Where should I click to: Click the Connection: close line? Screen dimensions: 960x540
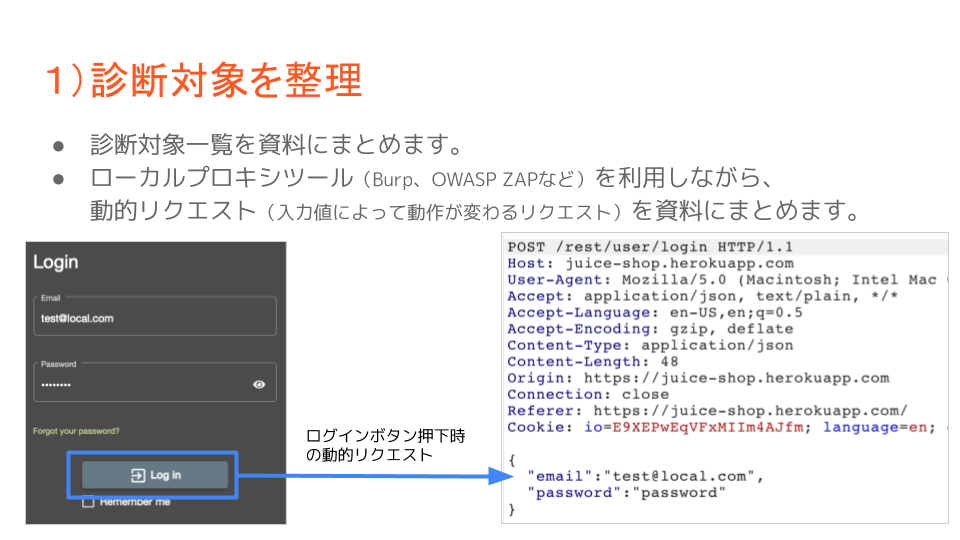pyautogui.click(x=588, y=394)
